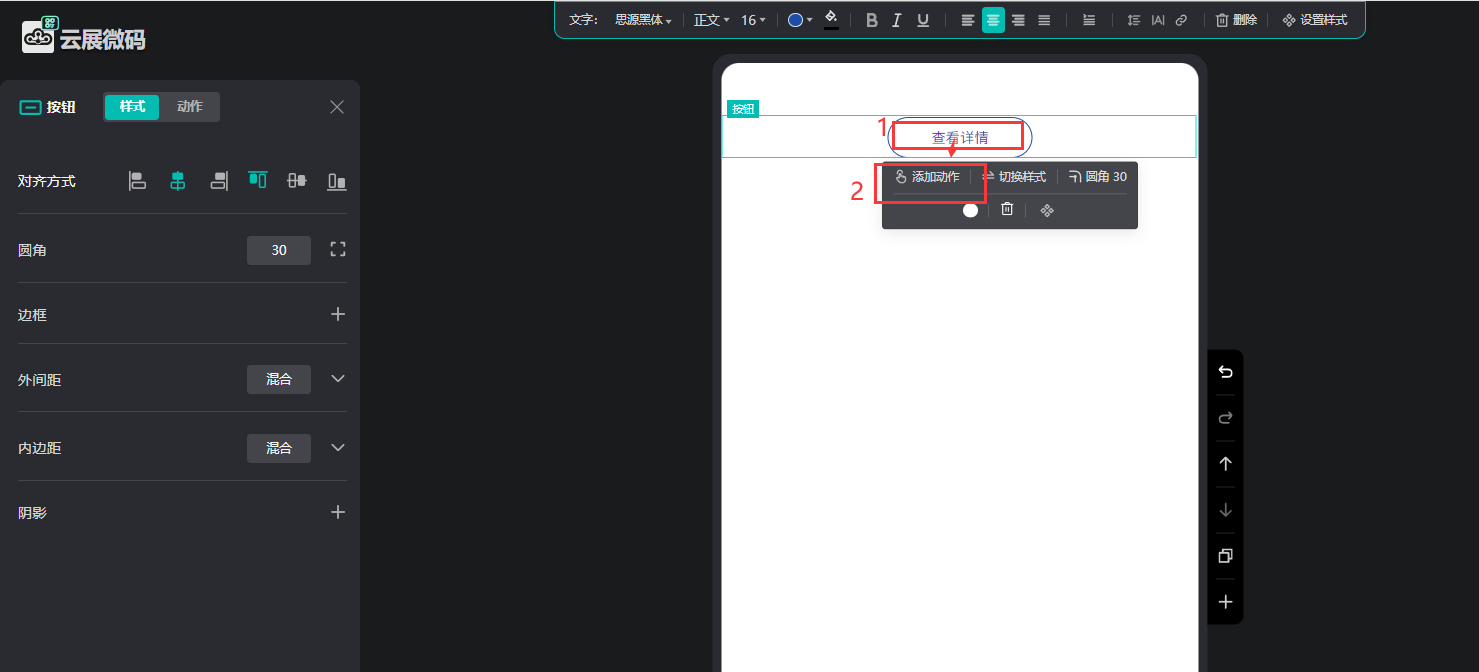Viewport: 1479px width, 672px height.
Task: Expand the 外间距 margin section
Action: coord(338,379)
